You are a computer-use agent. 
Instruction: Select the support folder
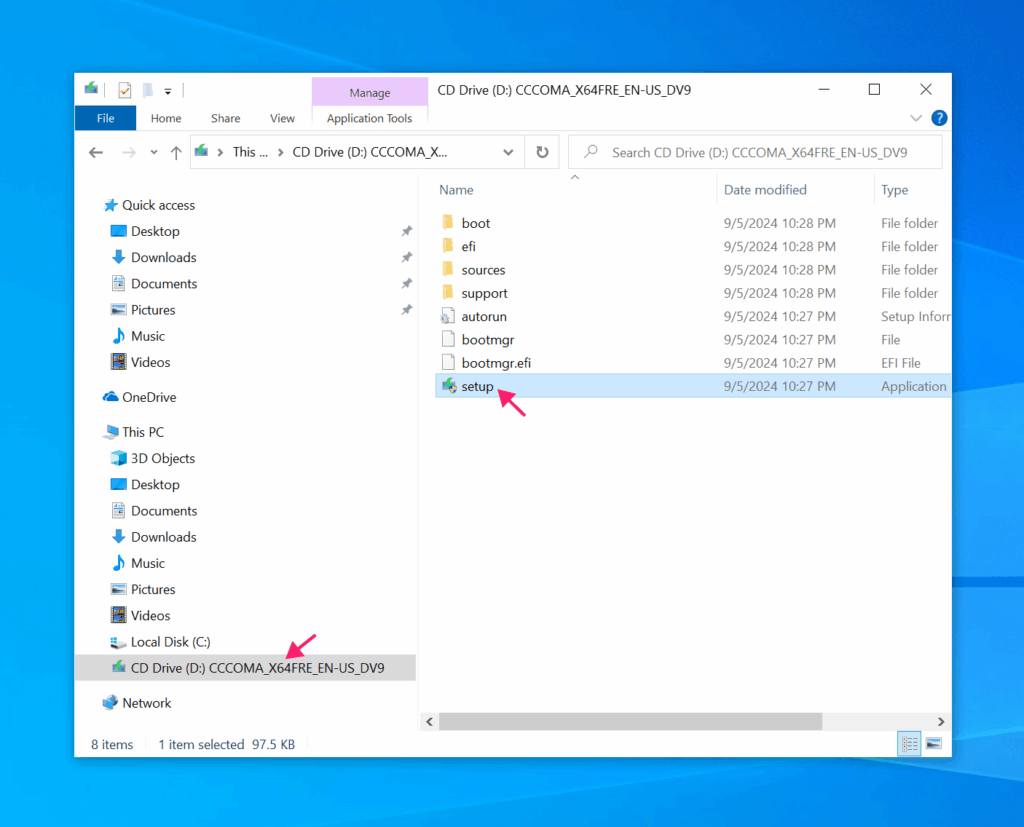click(x=484, y=293)
